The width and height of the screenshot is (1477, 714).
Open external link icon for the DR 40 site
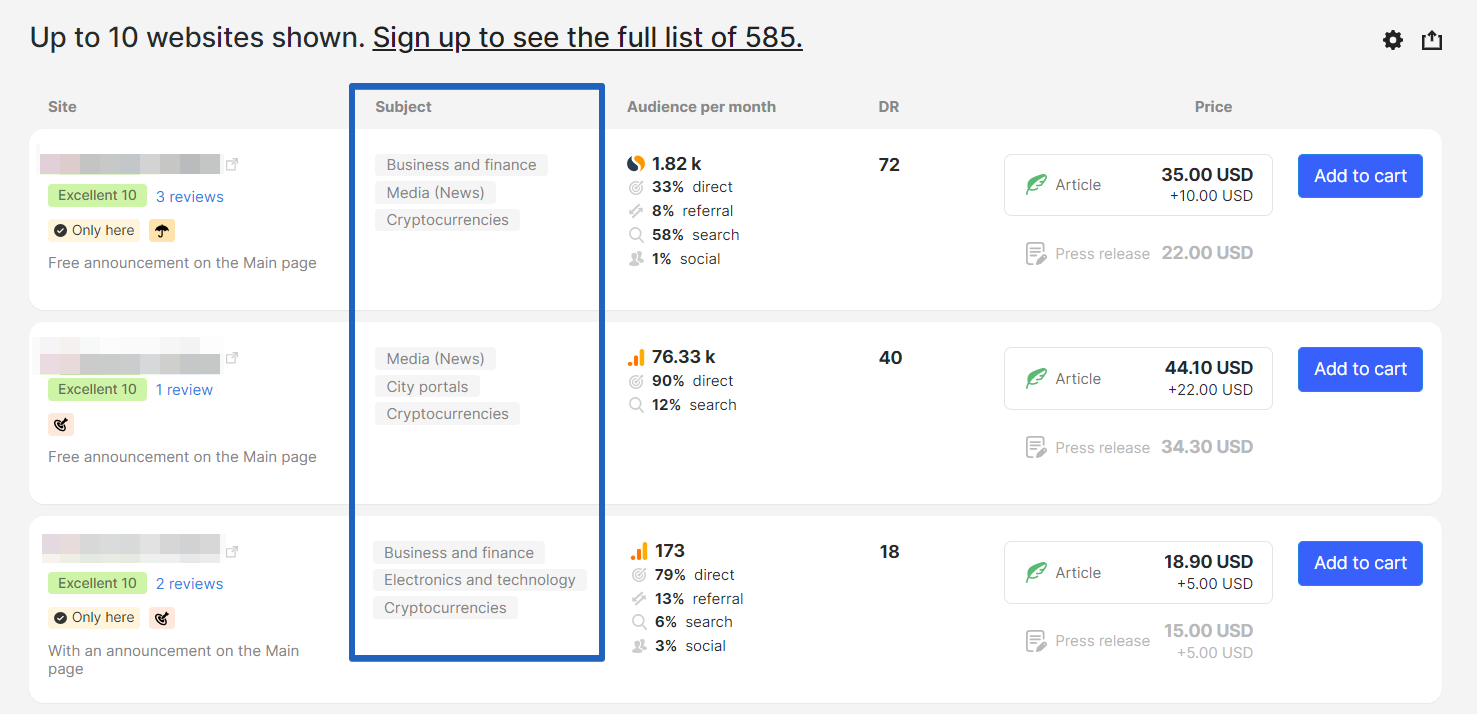coord(232,358)
